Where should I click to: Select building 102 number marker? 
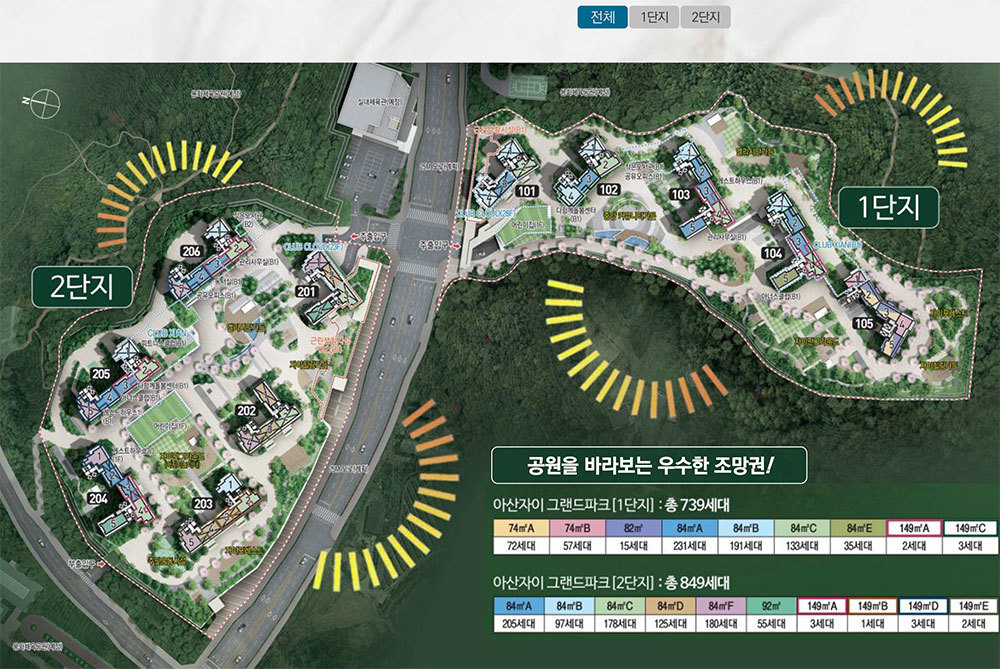(x=608, y=189)
